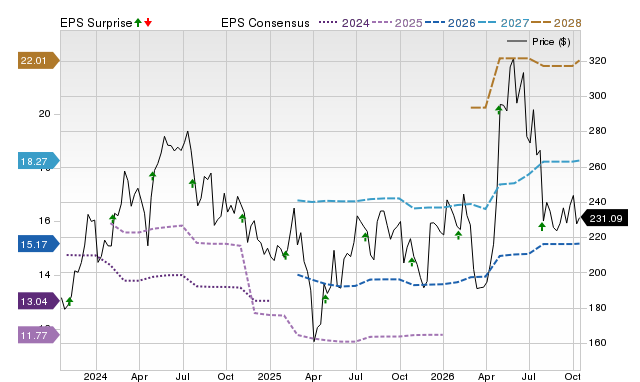
Task: Click the 2026 label on the time axis
Action: click(x=443, y=376)
